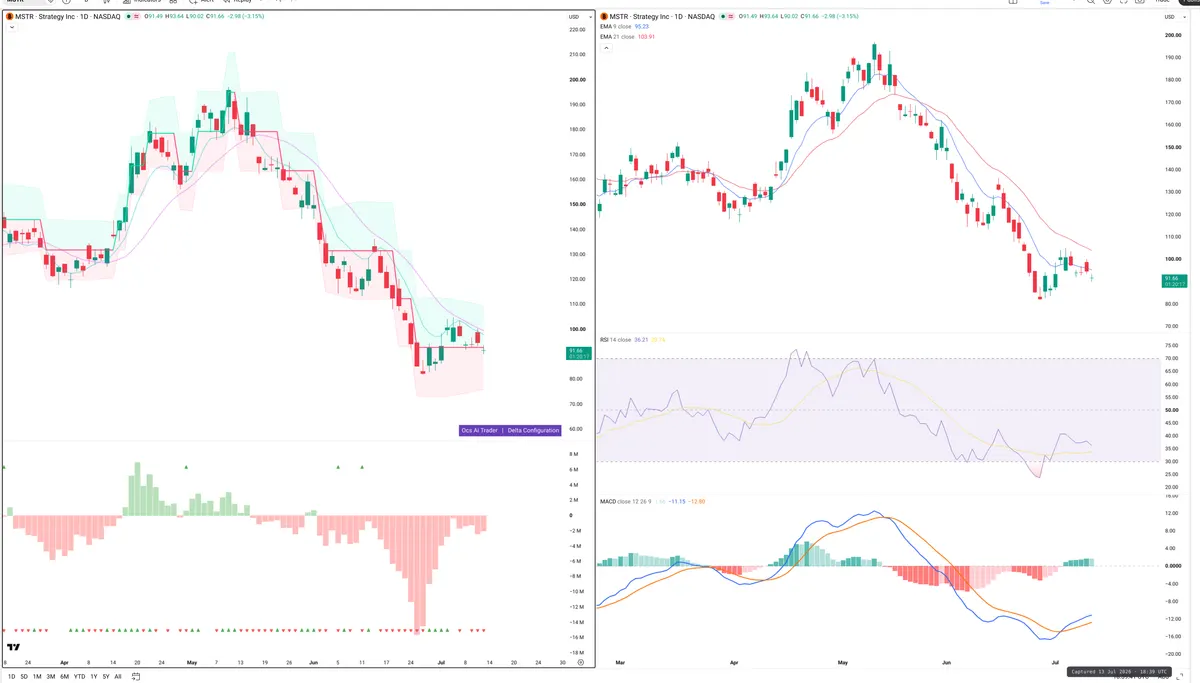The image size is (1200, 683).
Task: Select RSI 14 close legend entry
Action: pyautogui.click(x=616, y=340)
